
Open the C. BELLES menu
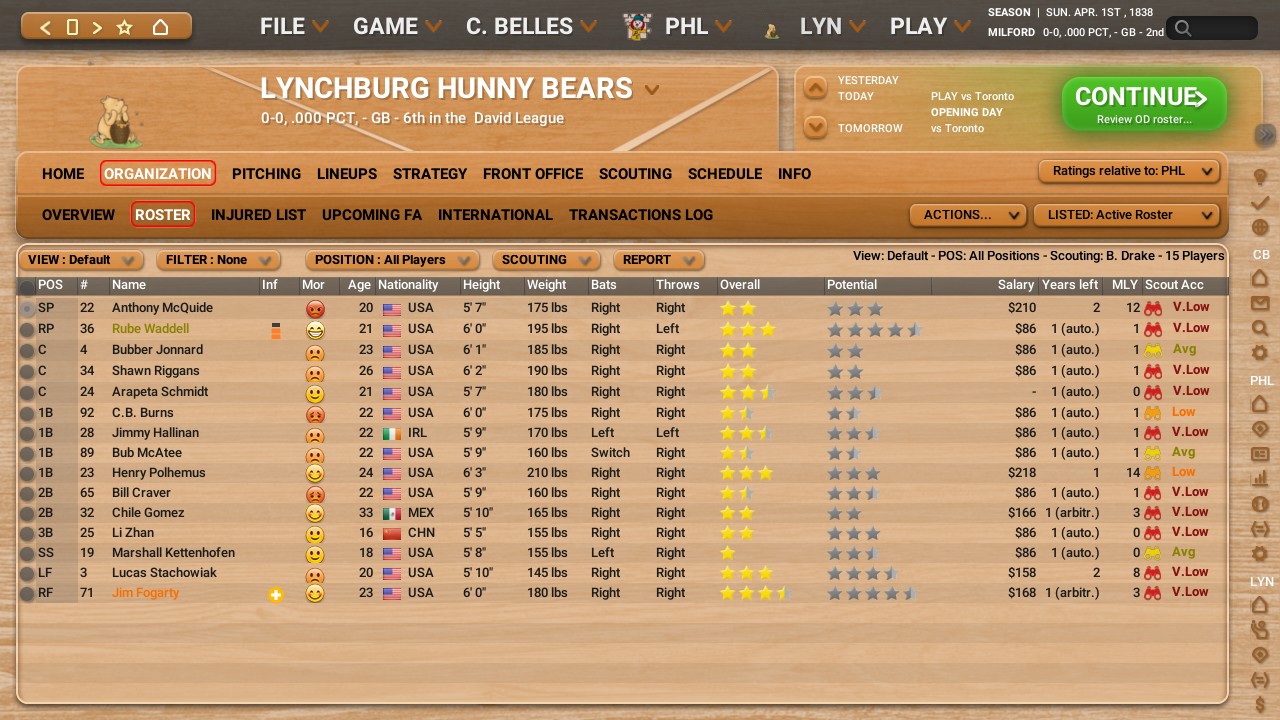click(x=532, y=27)
